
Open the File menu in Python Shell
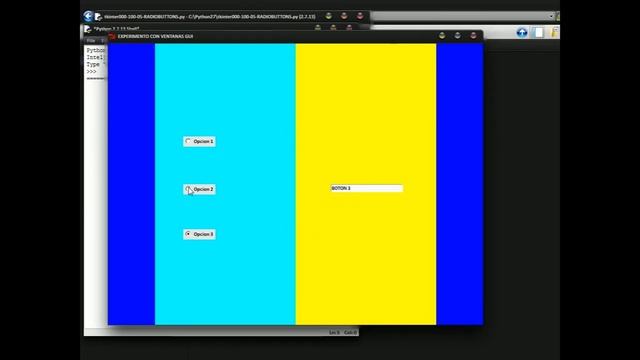pos(91,41)
